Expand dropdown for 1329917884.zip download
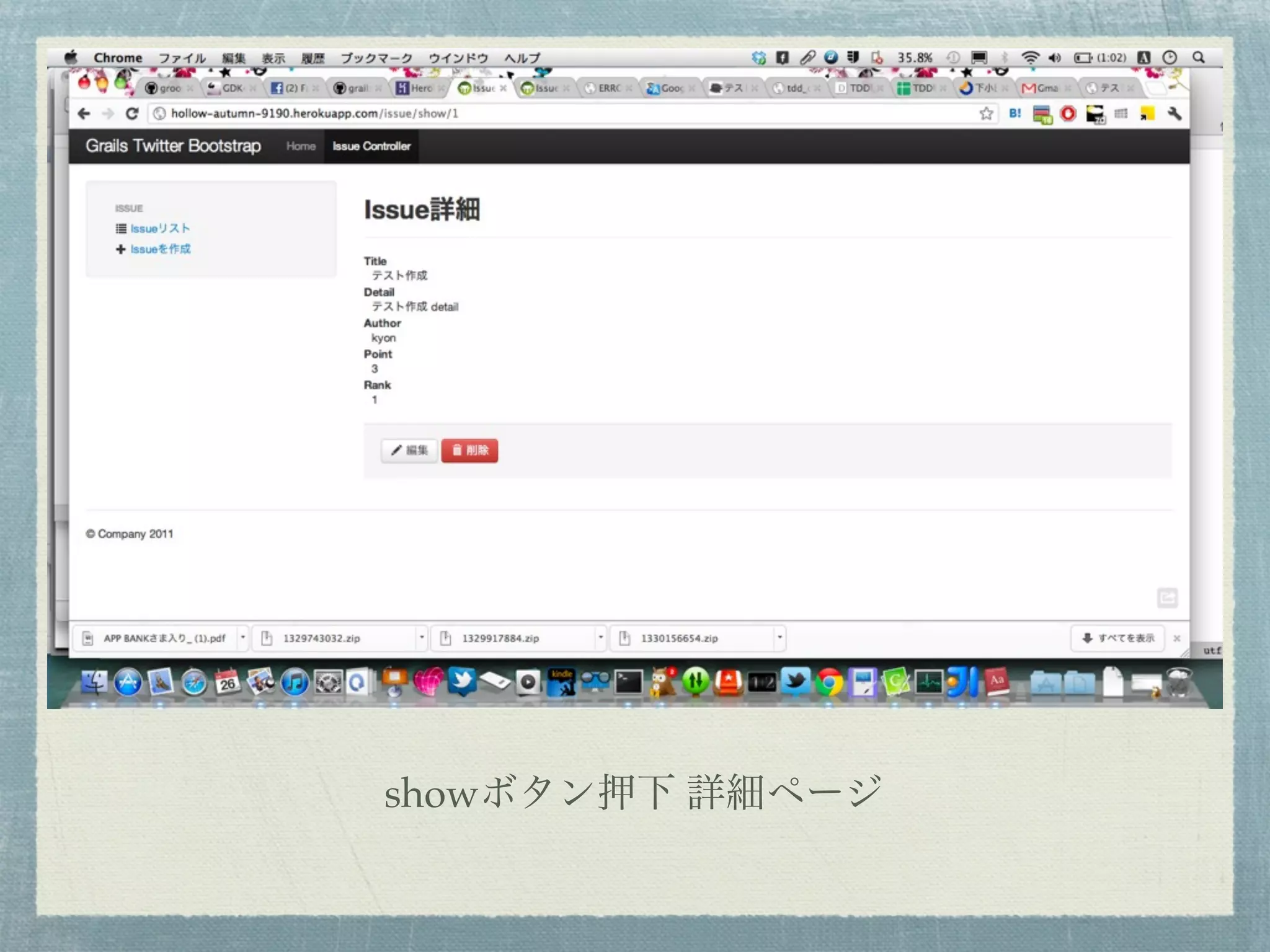The height and width of the screenshot is (952, 1270). [600, 638]
